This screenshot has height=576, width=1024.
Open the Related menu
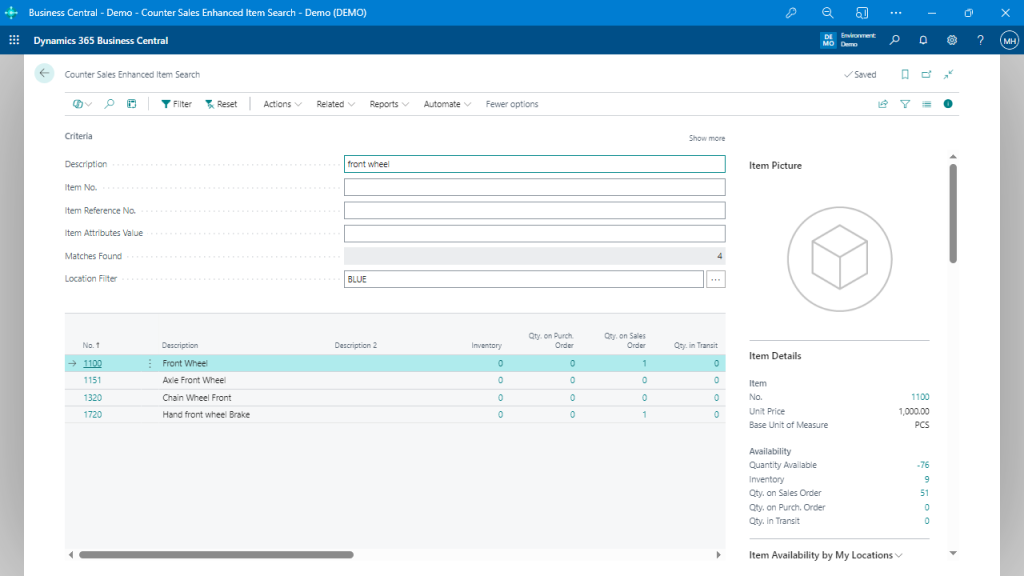tap(335, 103)
